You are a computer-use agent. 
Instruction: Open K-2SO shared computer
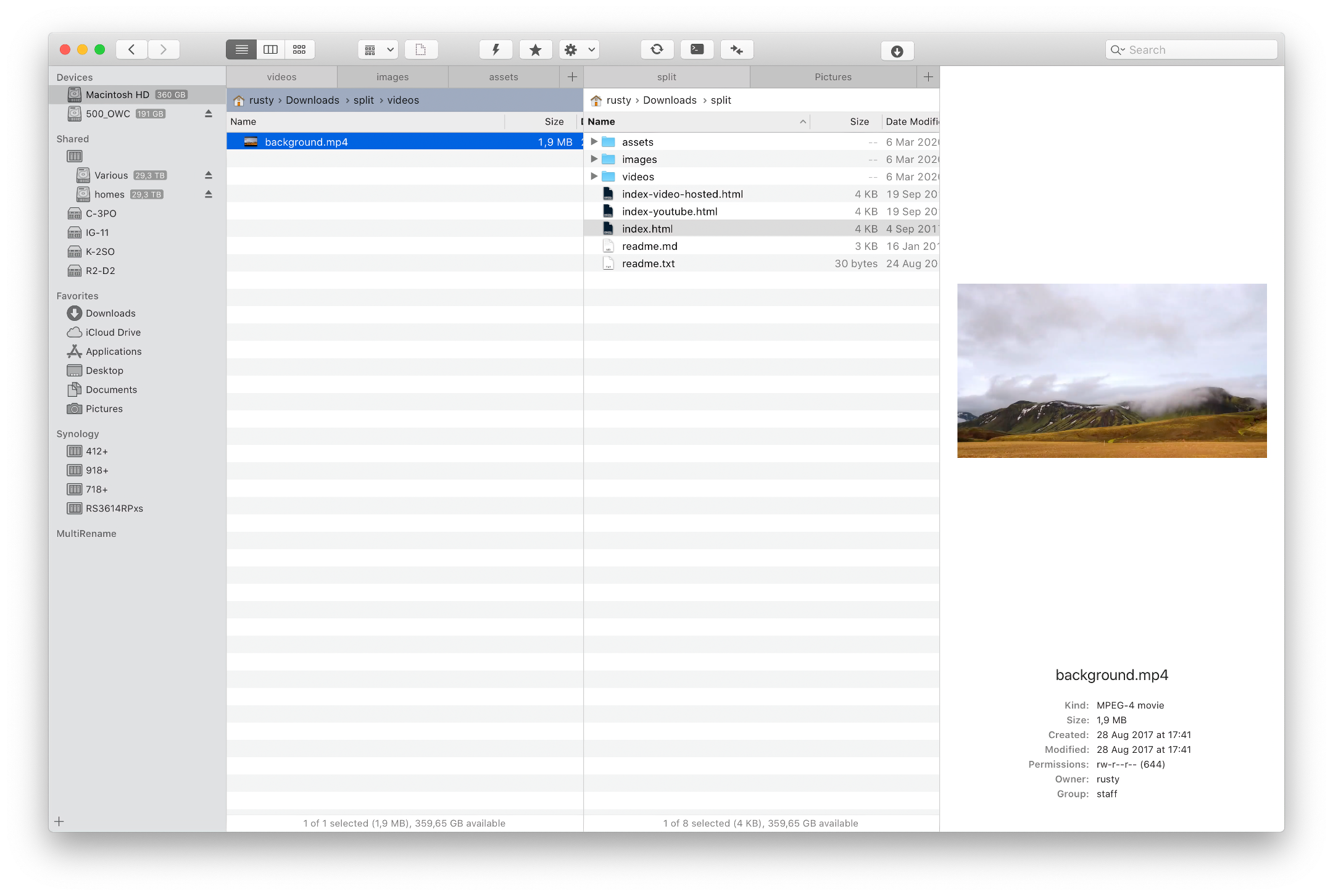click(137, 252)
